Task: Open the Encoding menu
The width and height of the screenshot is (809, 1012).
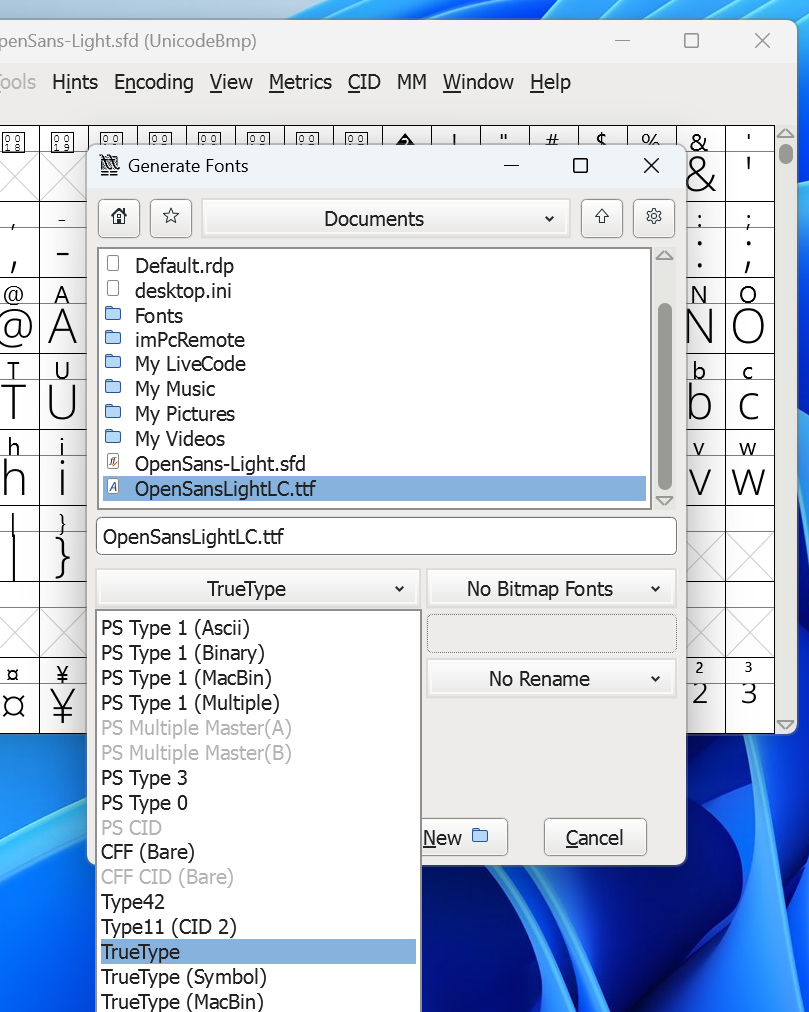Action: point(153,82)
